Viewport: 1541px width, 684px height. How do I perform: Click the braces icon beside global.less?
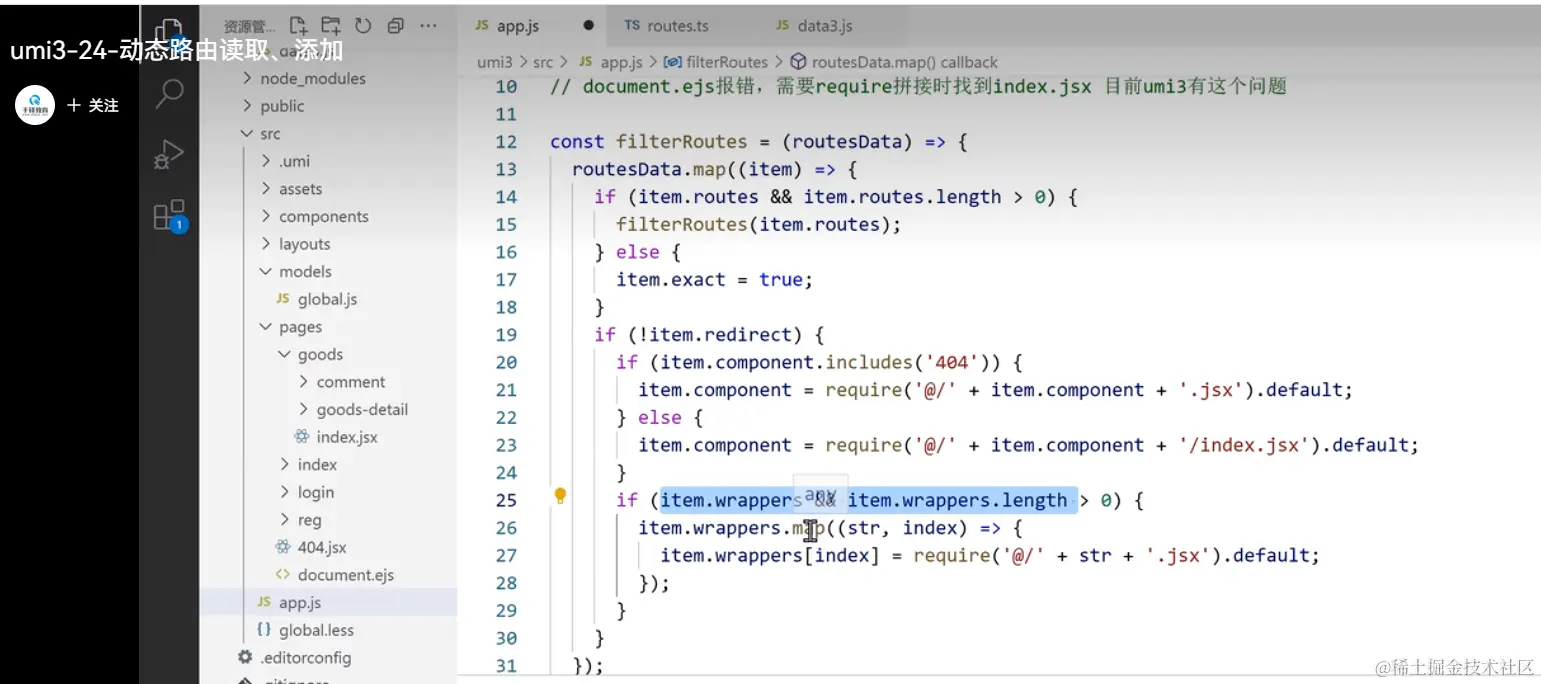[264, 630]
